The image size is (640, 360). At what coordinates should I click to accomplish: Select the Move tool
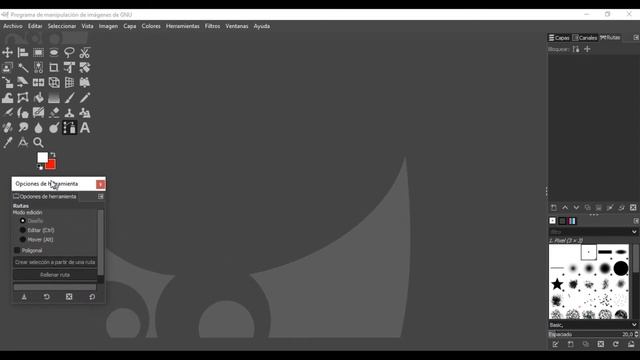7,52
